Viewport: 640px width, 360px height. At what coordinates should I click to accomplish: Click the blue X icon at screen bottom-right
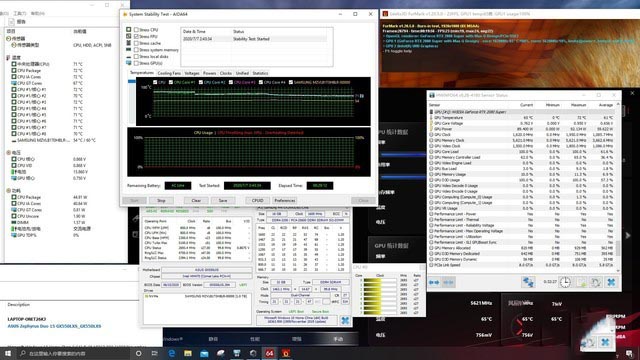click(605, 342)
